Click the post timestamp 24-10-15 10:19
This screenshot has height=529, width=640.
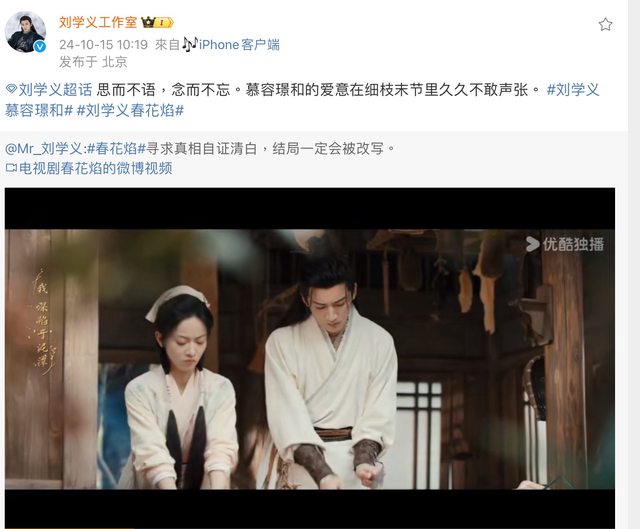(103, 44)
